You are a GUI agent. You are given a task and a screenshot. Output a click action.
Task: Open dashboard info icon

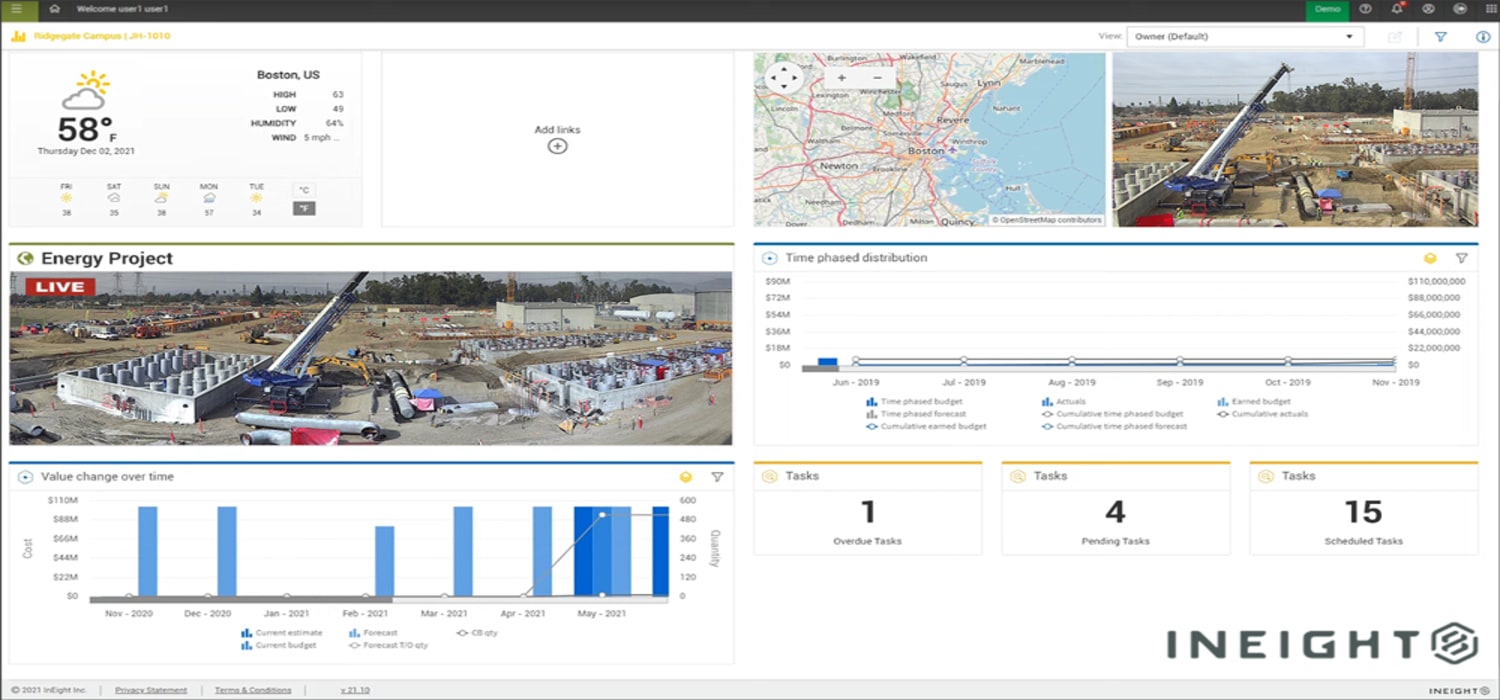pyautogui.click(x=1483, y=37)
